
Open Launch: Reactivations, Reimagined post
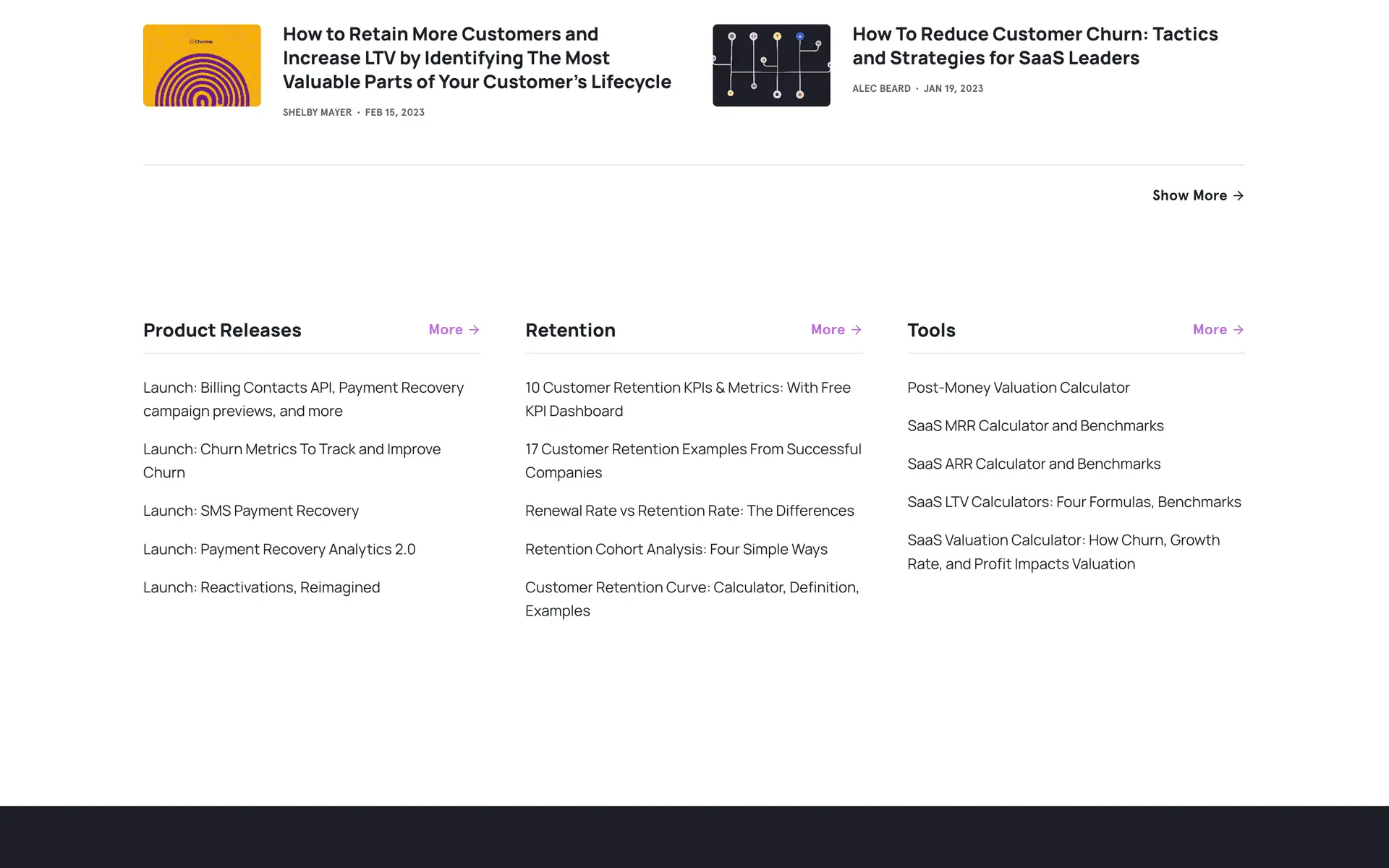[x=261, y=587]
